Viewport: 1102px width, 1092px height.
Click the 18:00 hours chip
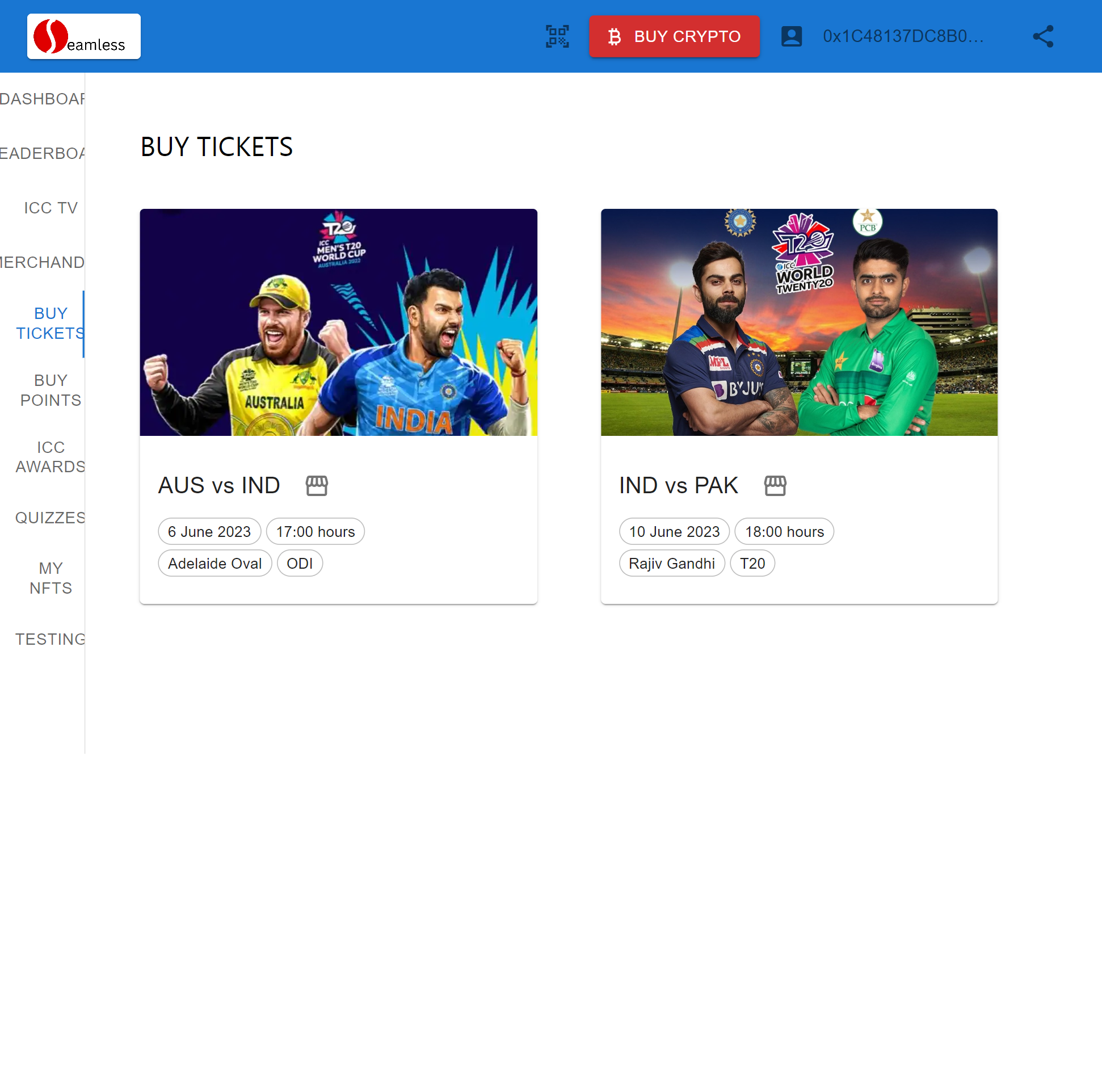(x=784, y=532)
